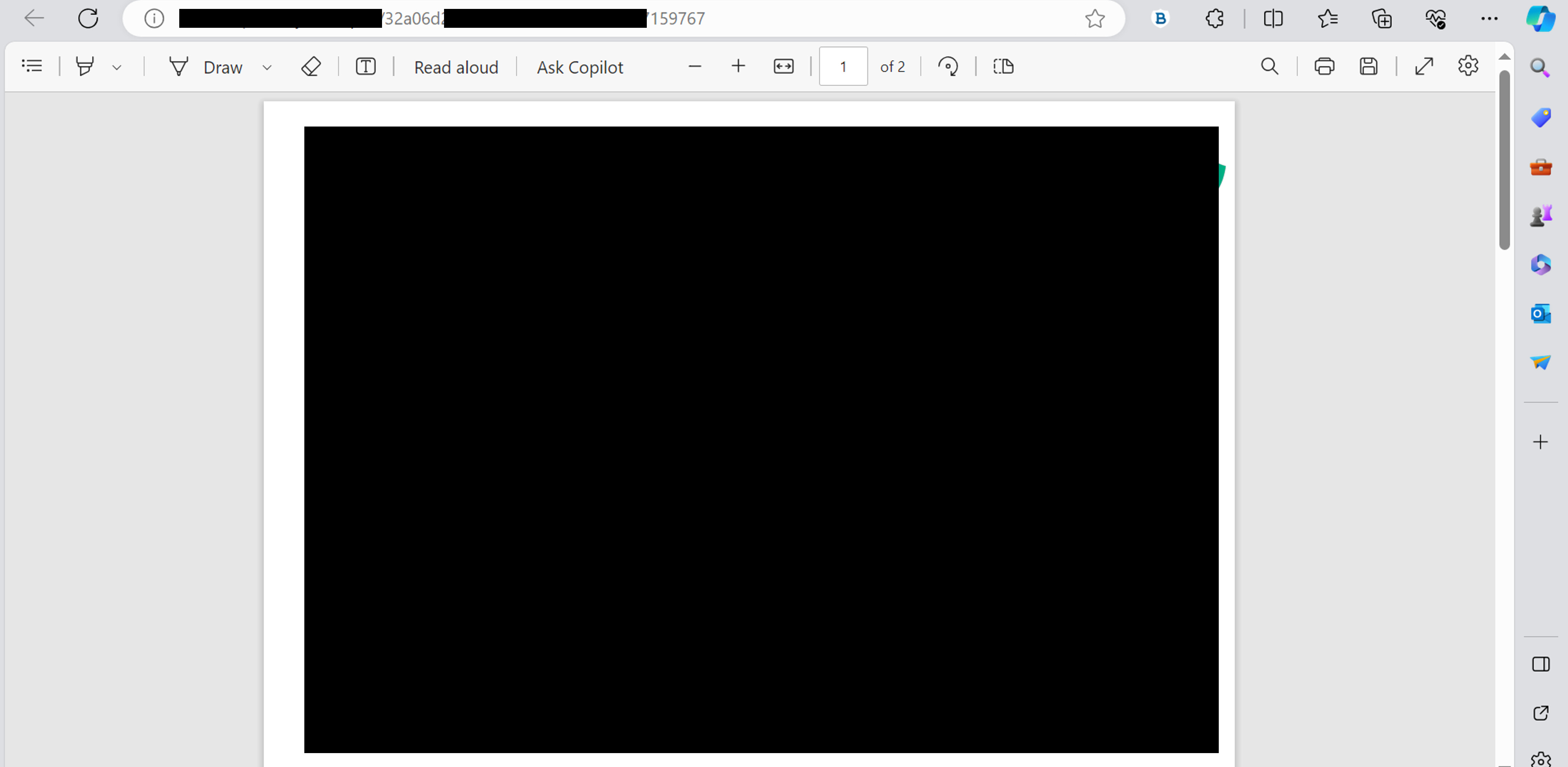This screenshot has width=1568, height=767.
Task: Click the page number input field
Action: click(842, 66)
